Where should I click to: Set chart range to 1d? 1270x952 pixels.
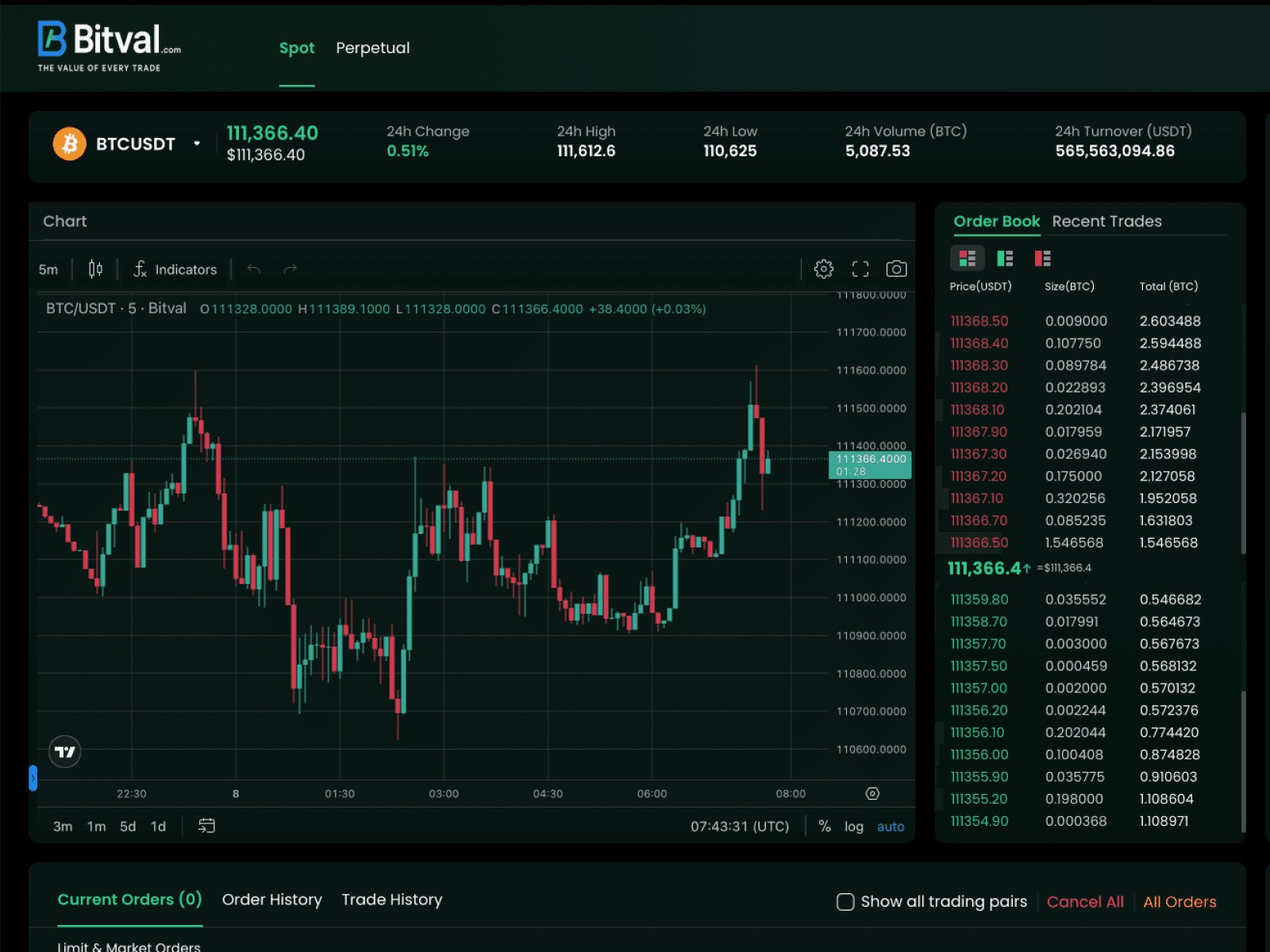click(x=159, y=827)
